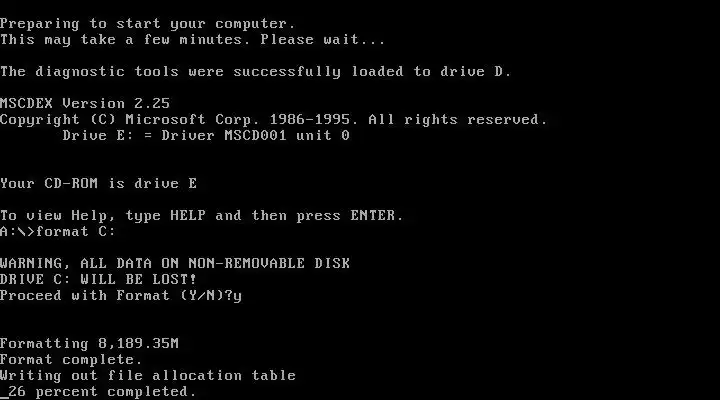Click 'Writing out file allocation table' line
The image size is (720, 400).
(148, 376)
